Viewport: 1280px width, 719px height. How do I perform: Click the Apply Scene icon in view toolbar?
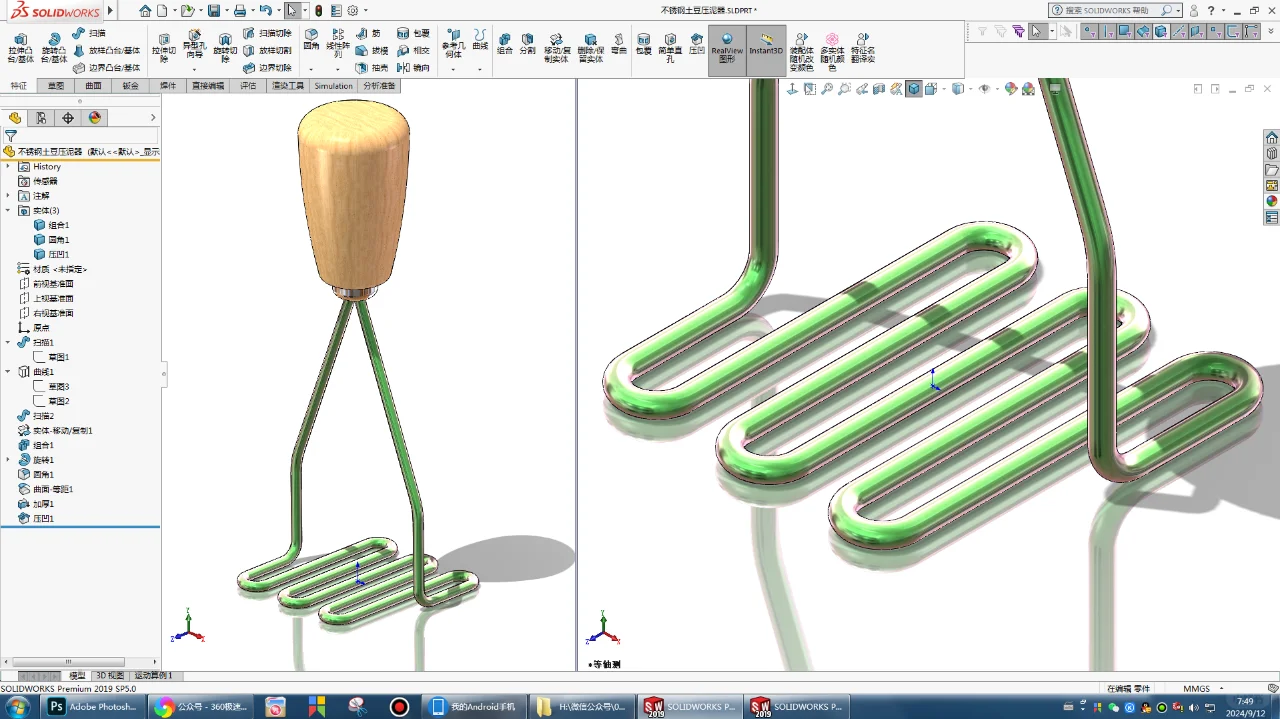click(1028, 89)
